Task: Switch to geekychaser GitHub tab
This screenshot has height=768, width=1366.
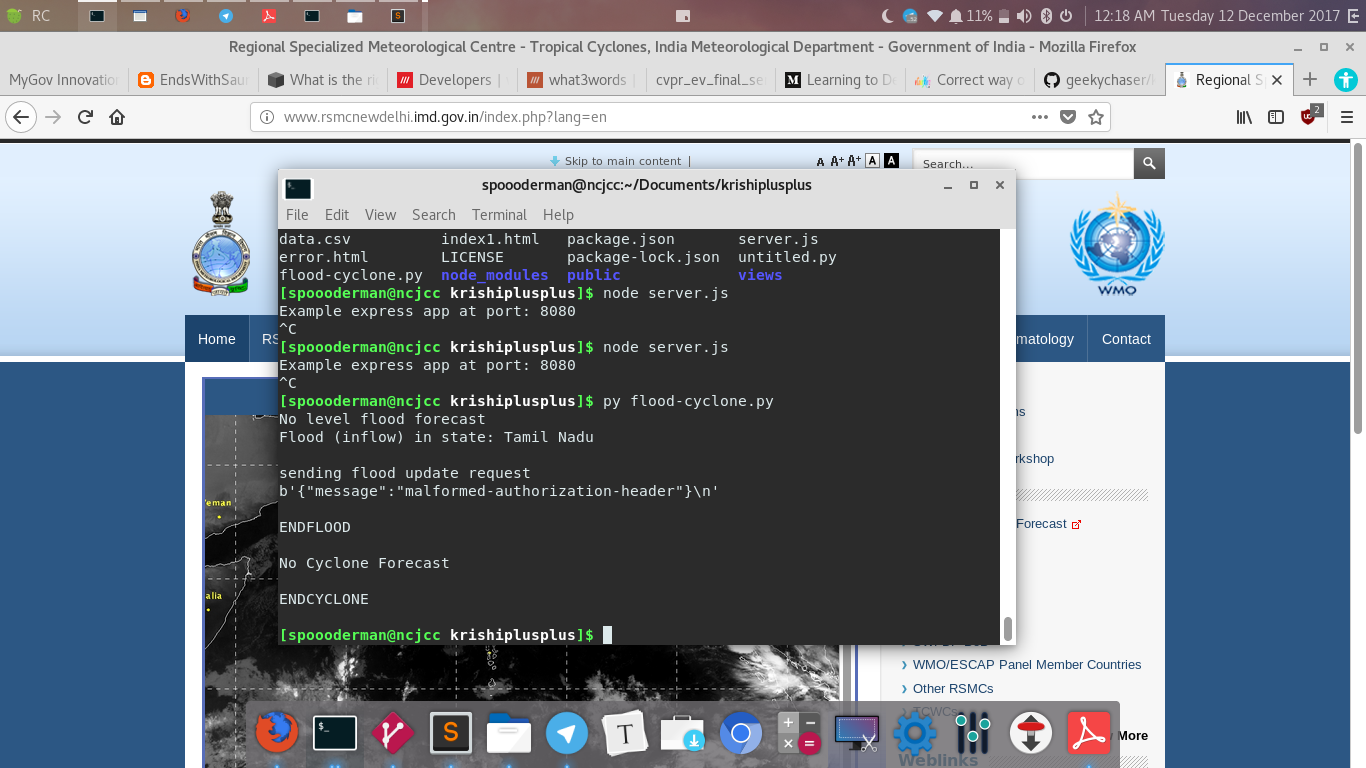Action: click(x=1098, y=80)
